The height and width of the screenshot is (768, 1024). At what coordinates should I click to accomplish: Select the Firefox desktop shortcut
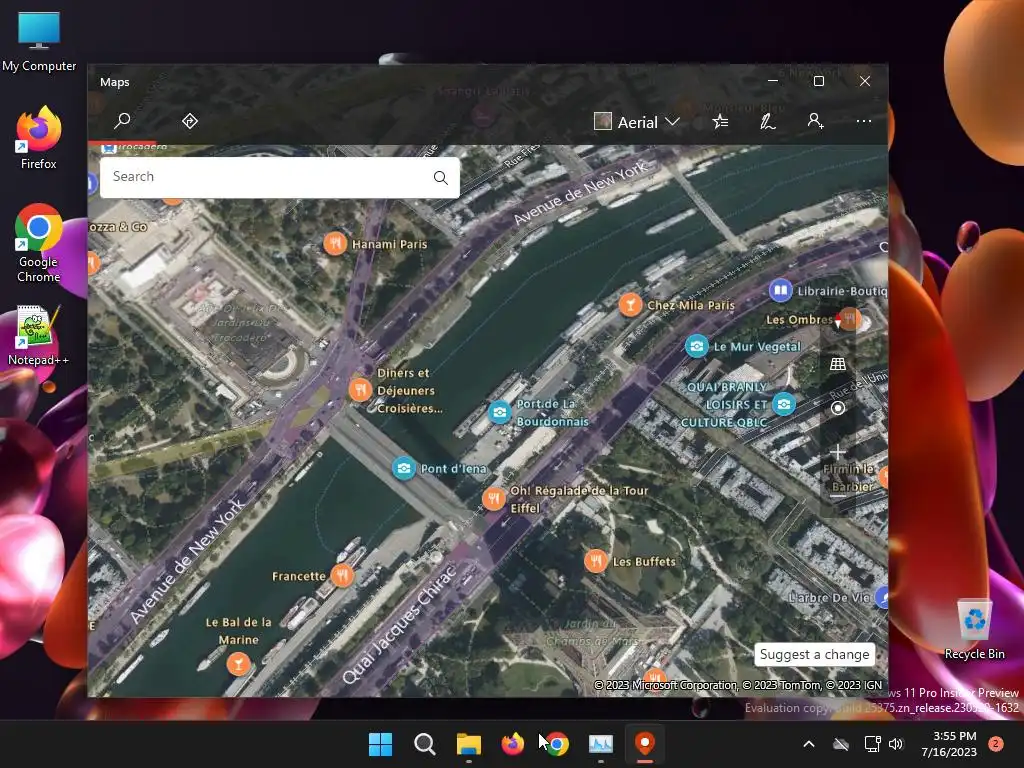point(39,138)
